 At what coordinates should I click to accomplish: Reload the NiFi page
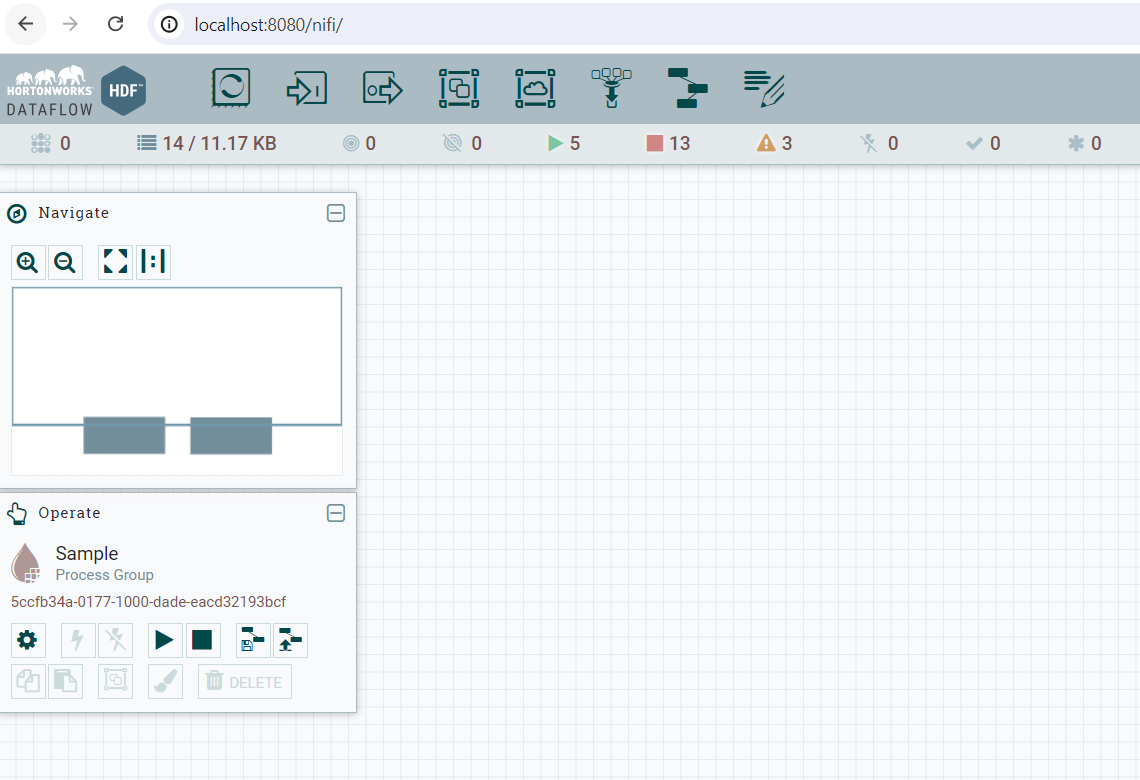pyautogui.click(x=115, y=24)
